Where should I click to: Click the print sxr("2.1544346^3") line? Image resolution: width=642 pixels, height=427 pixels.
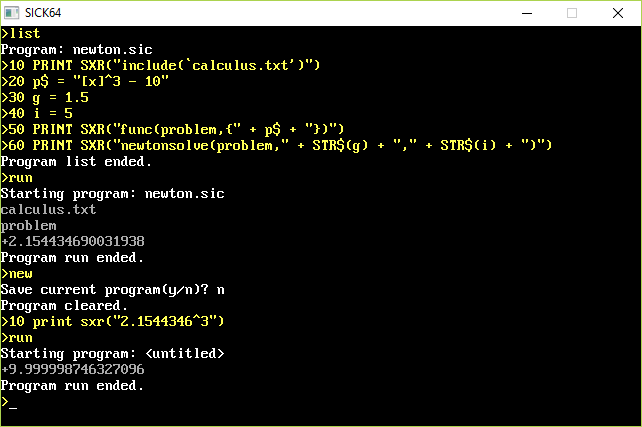point(113,322)
